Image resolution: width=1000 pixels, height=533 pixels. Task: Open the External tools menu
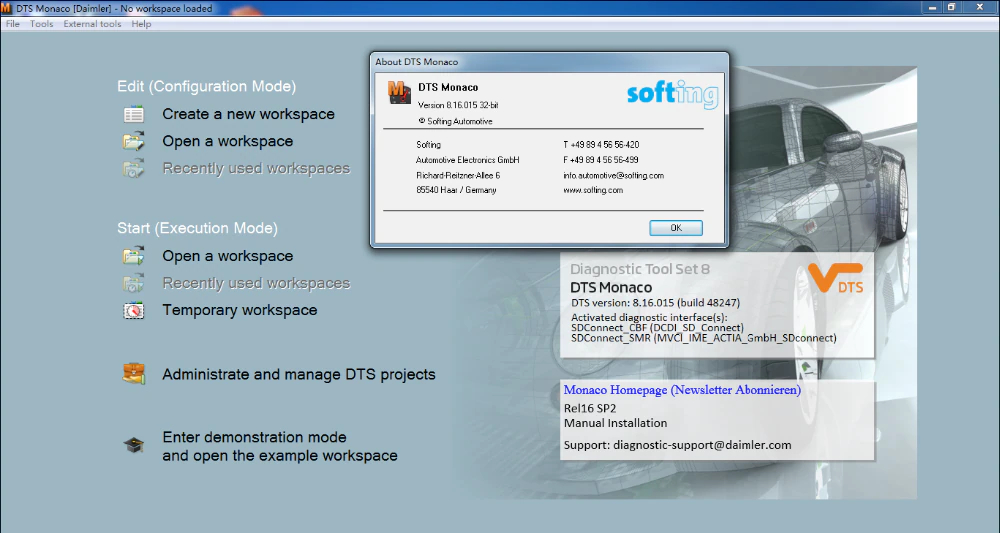point(92,24)
